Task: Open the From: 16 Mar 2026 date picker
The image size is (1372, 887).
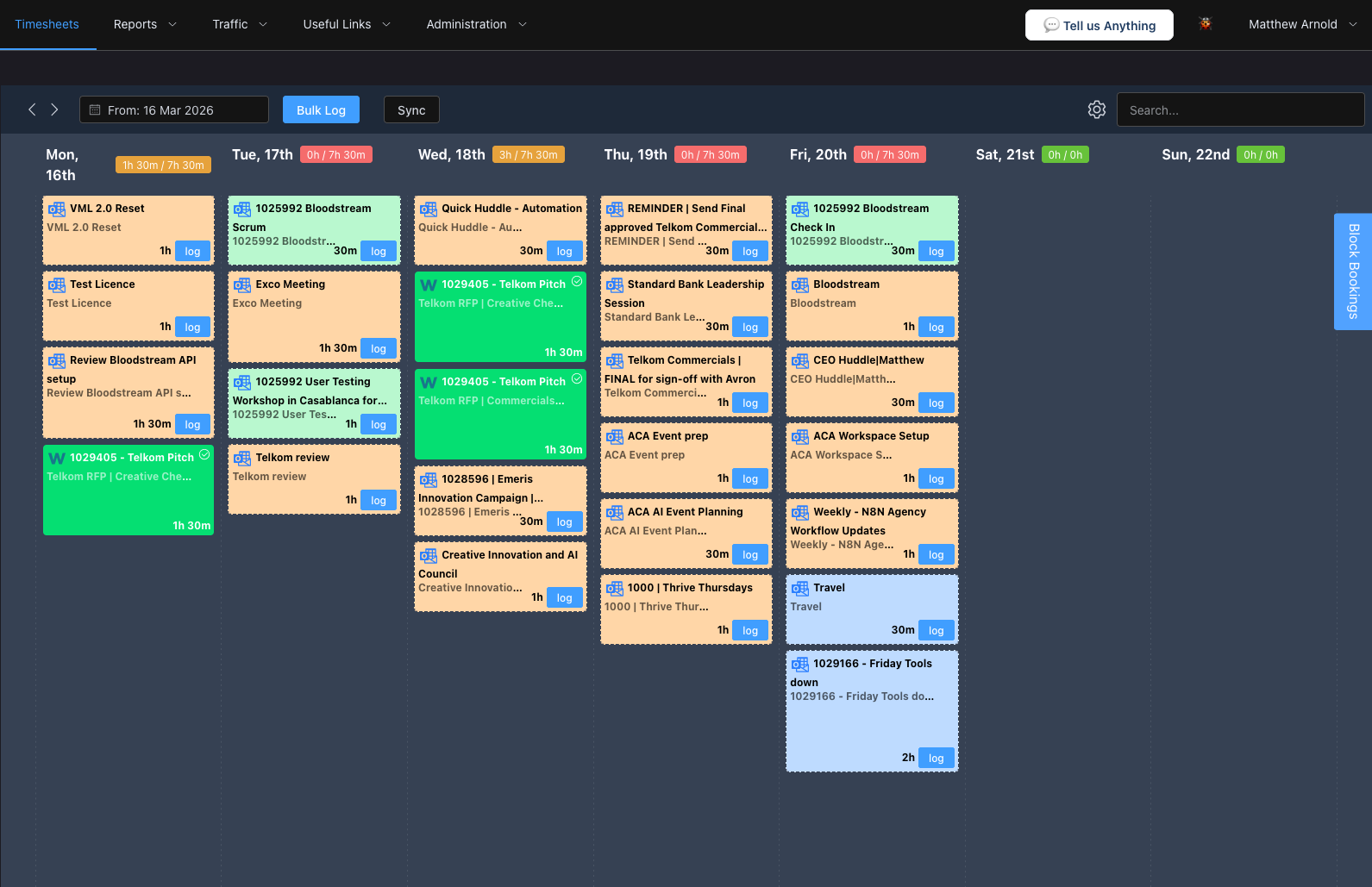Action: point(174,109)
